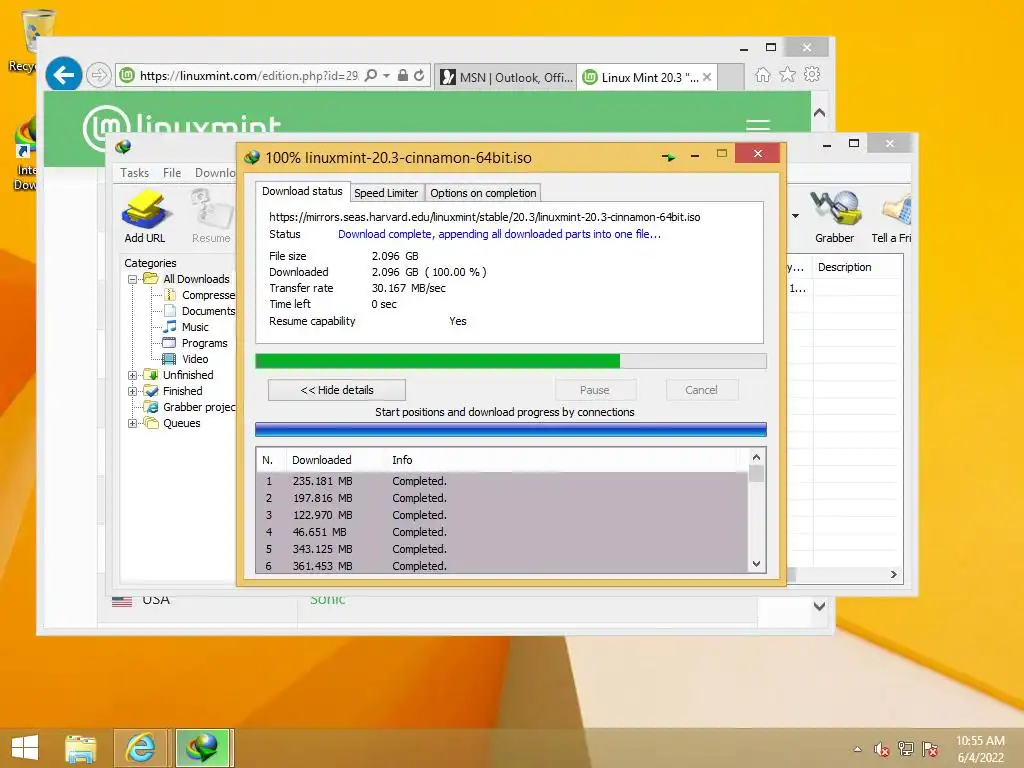Select connection row 235.181 MB
This screenshot has height=768, width=1024.
502,481
